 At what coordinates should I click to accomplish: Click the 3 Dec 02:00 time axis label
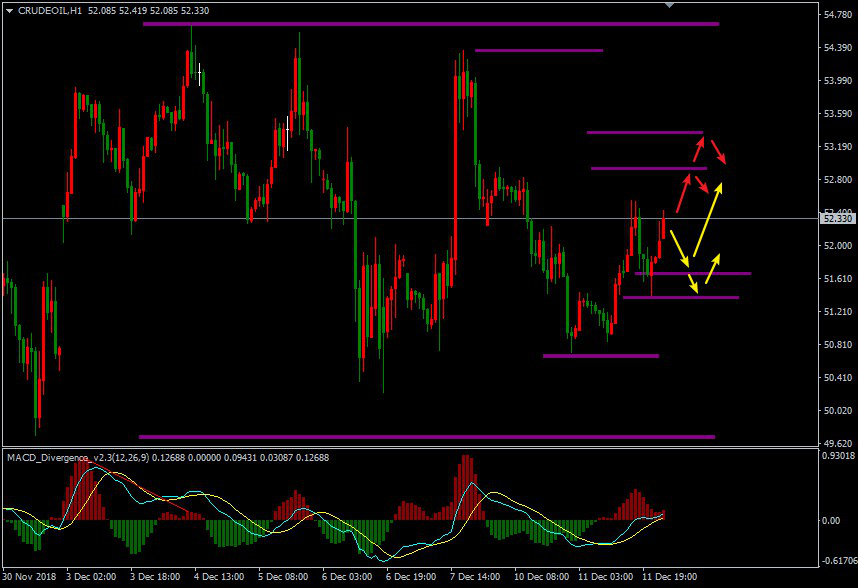[x=91, y=577]
